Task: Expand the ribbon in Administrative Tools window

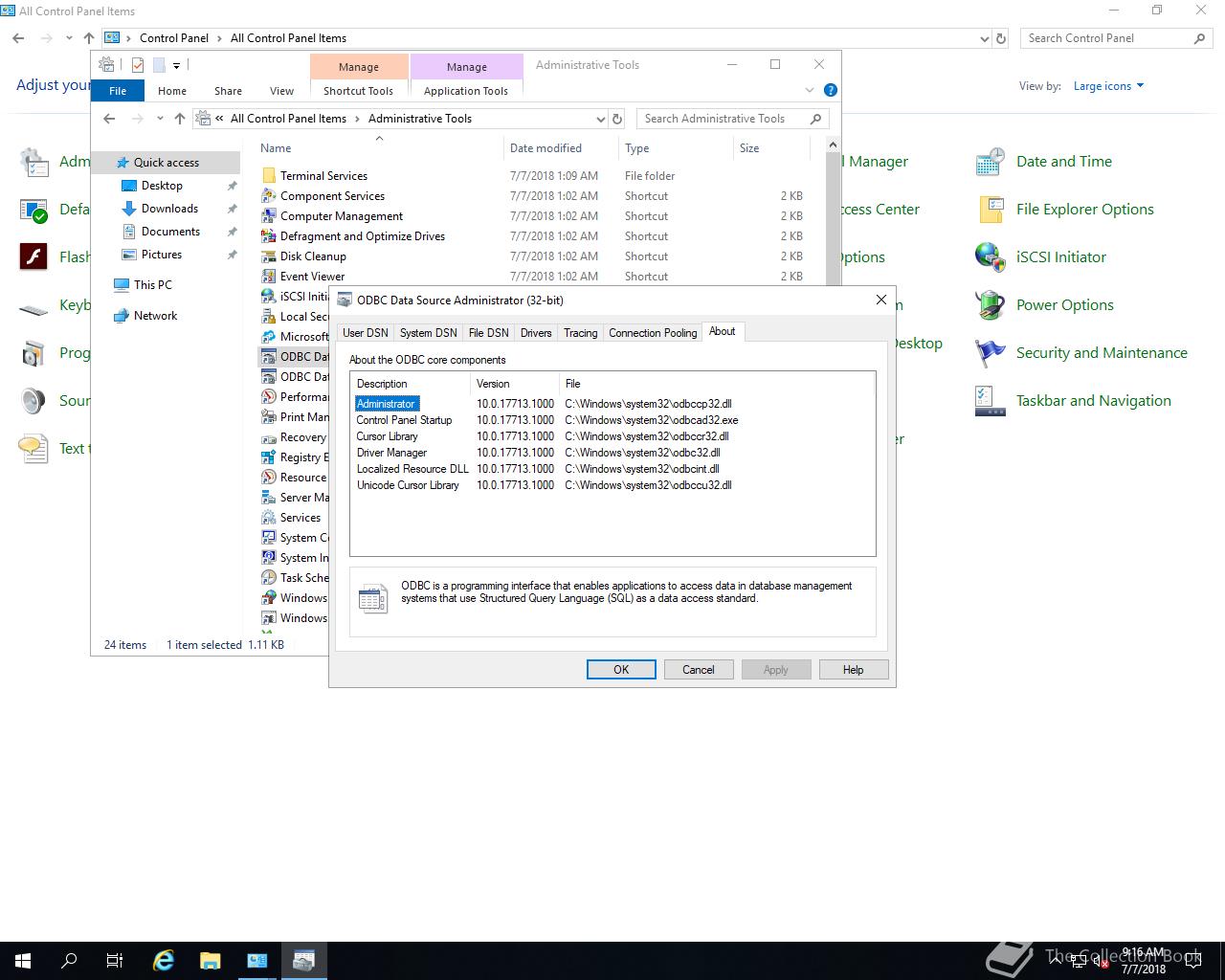Action: [x=809, y=90]
